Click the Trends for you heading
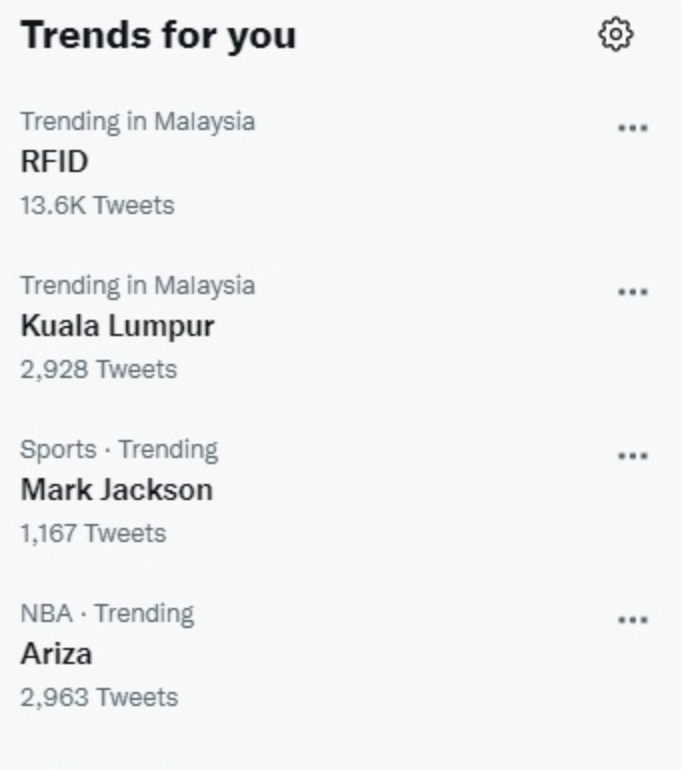The width and height of the screenshot is (682, 770). [158, 35]
